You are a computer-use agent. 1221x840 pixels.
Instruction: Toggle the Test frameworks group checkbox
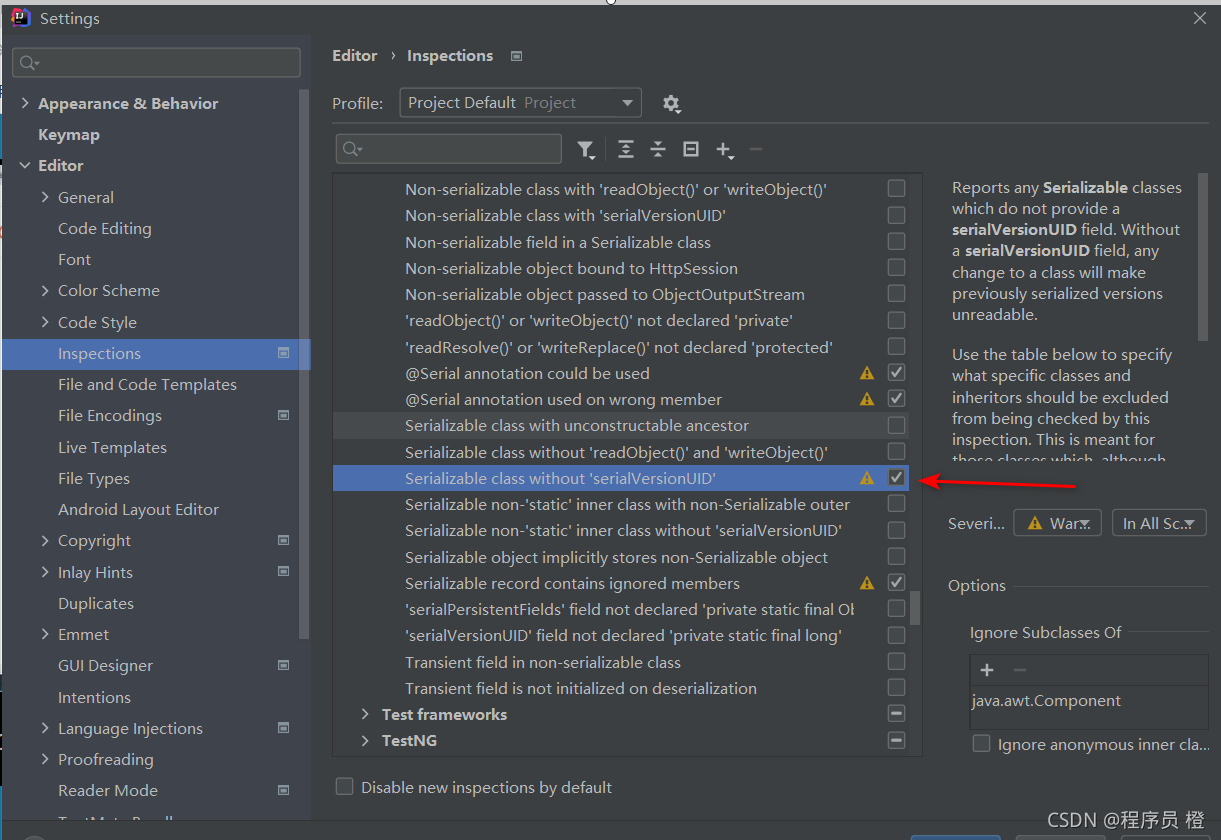click(896, 714)
